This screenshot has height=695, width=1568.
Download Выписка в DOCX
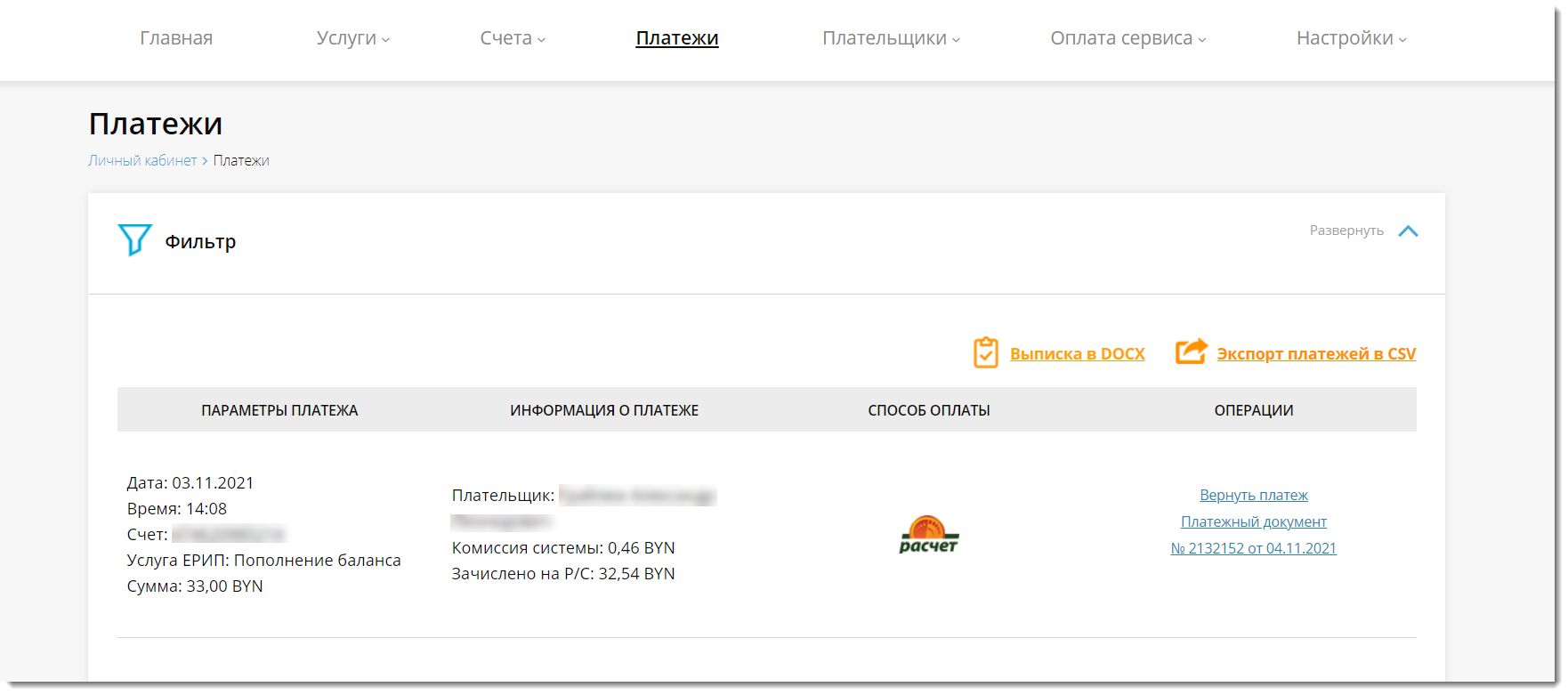tap(1077, 354)
